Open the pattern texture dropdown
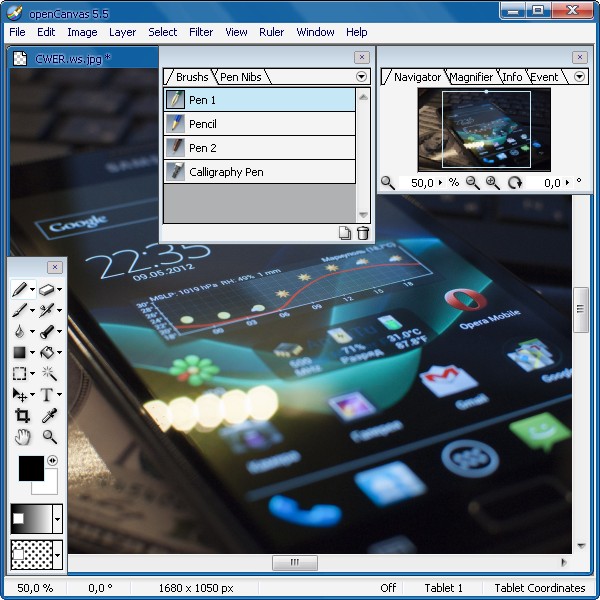Screen dimensions: 600x600 pos(57,554)
